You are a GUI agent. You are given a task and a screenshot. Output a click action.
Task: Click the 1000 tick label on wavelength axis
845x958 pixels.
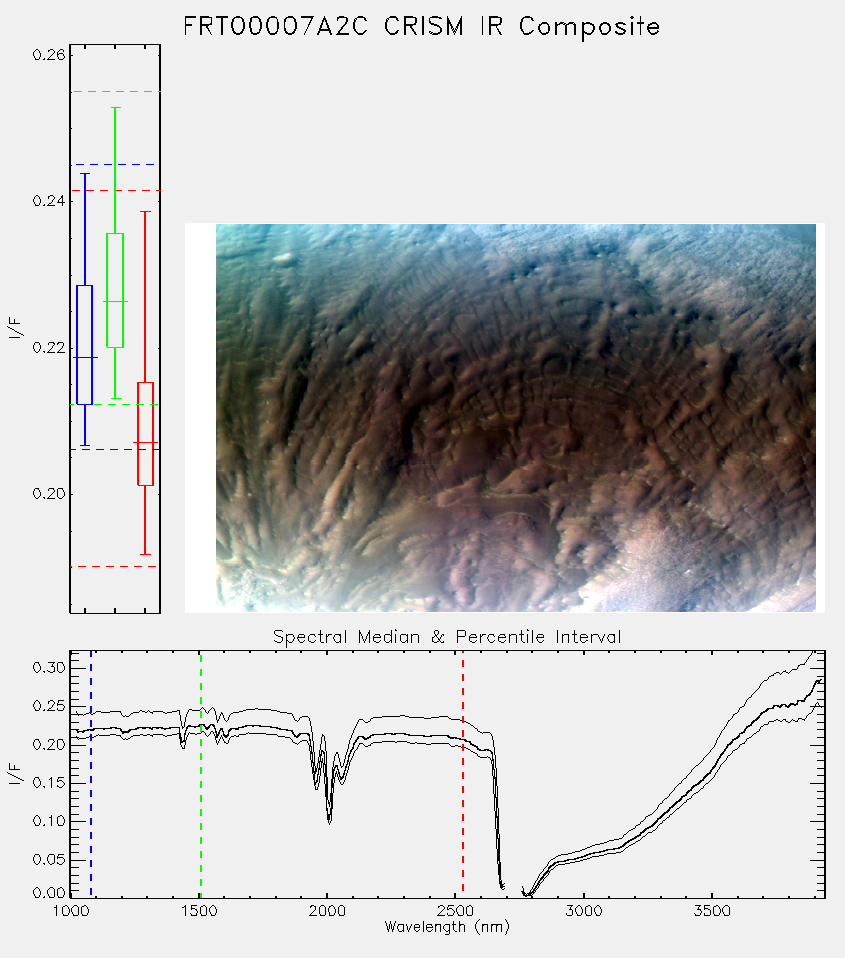pyautogui.click(x=70, y=911)
